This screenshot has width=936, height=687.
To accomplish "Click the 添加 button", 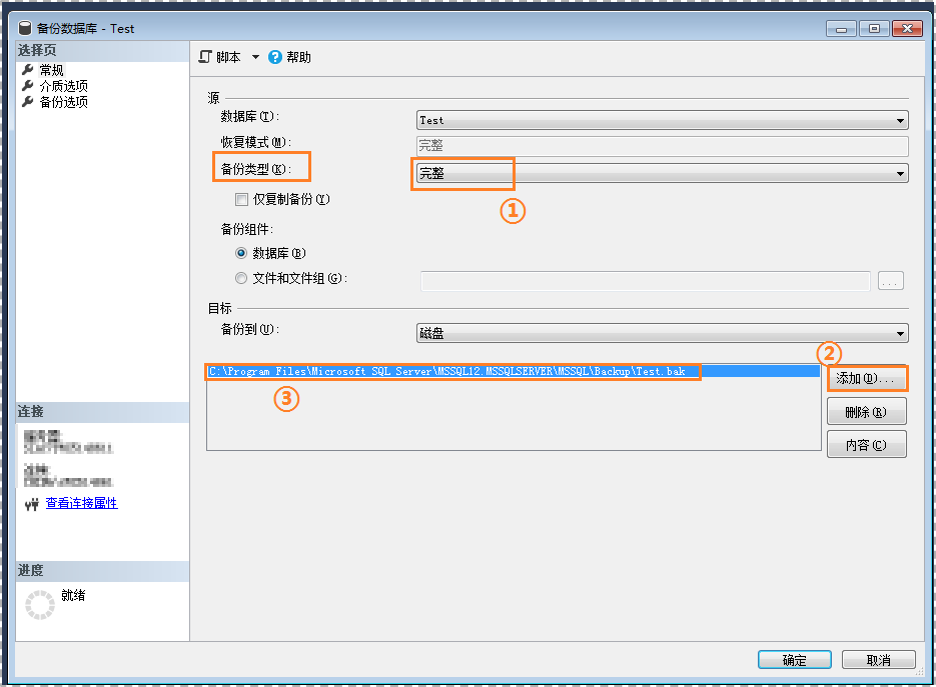I will 867,378.
